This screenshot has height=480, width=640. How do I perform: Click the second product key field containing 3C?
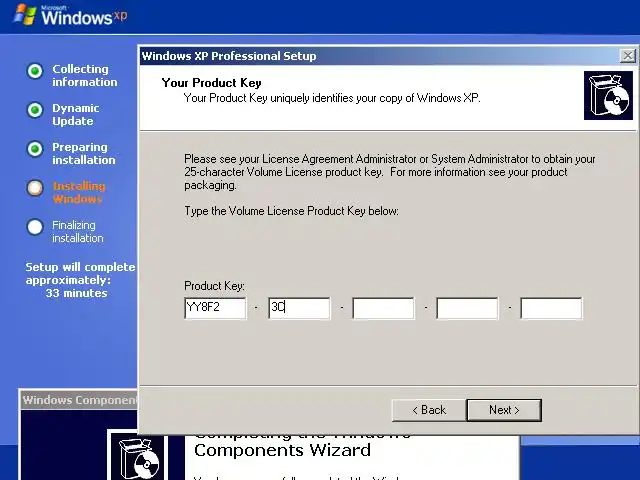(x=299, y=308)
